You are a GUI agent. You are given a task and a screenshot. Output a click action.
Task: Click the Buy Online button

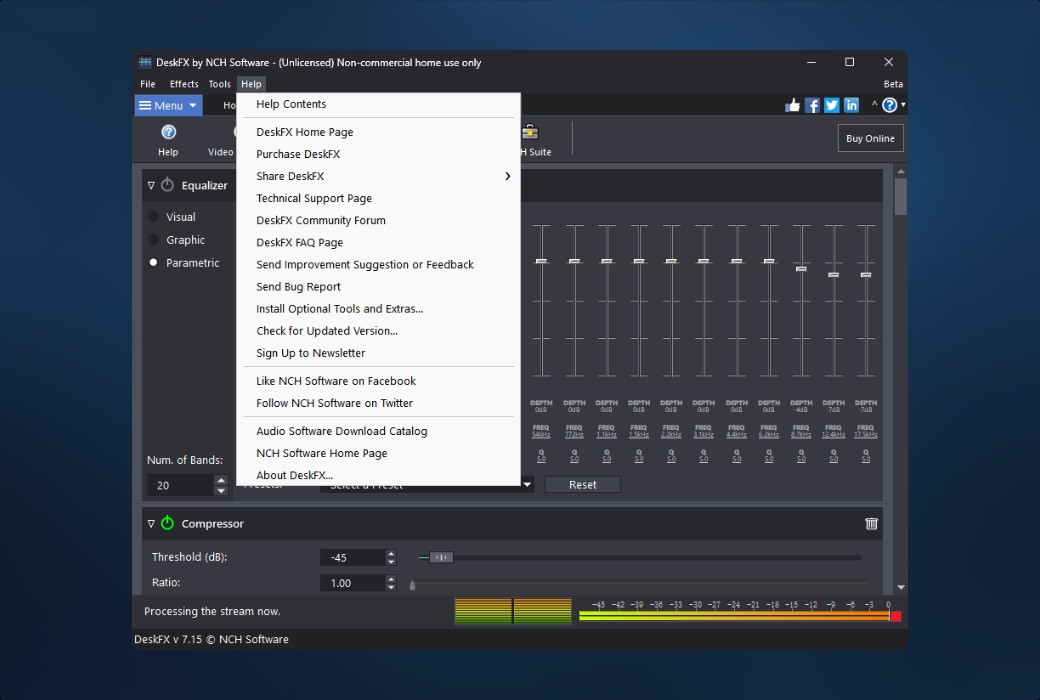tap(869, 138)
